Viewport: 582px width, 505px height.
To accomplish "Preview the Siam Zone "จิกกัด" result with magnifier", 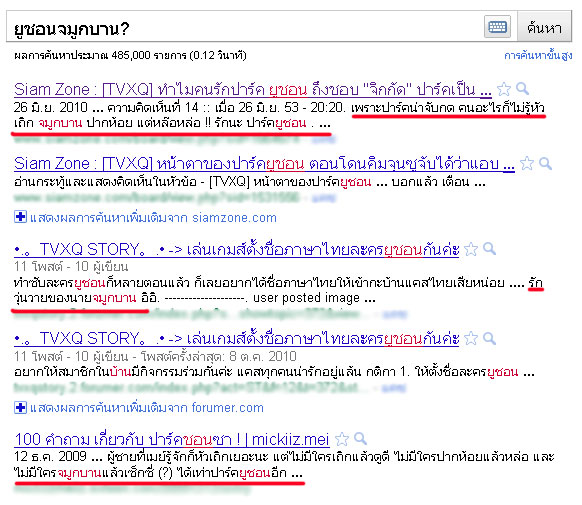I will point(523,88).
